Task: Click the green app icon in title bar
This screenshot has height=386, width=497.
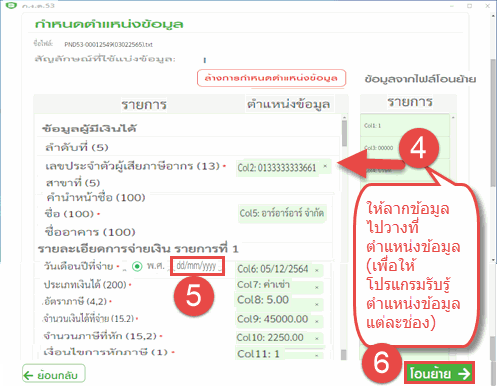Action: pyautogui.click(x=11, y=5)
